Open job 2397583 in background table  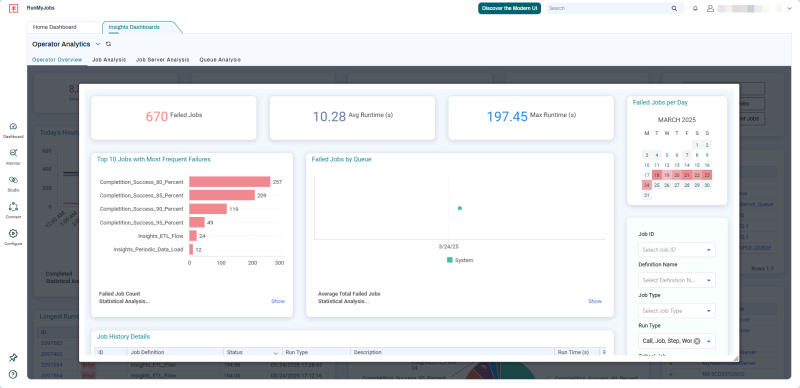click(x=52, y=343)
